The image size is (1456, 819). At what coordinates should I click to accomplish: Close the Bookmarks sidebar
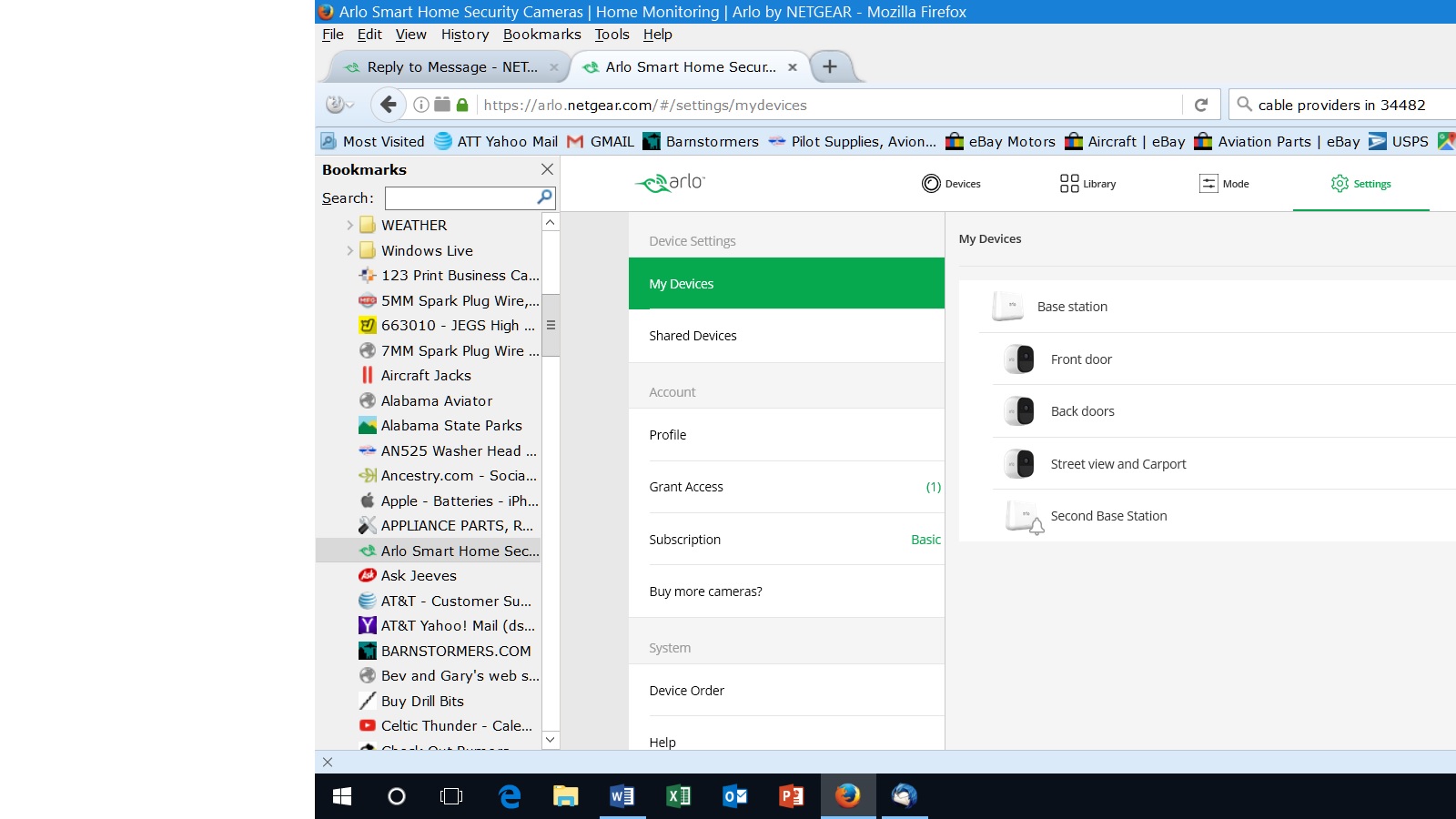[x=547, y=169]
